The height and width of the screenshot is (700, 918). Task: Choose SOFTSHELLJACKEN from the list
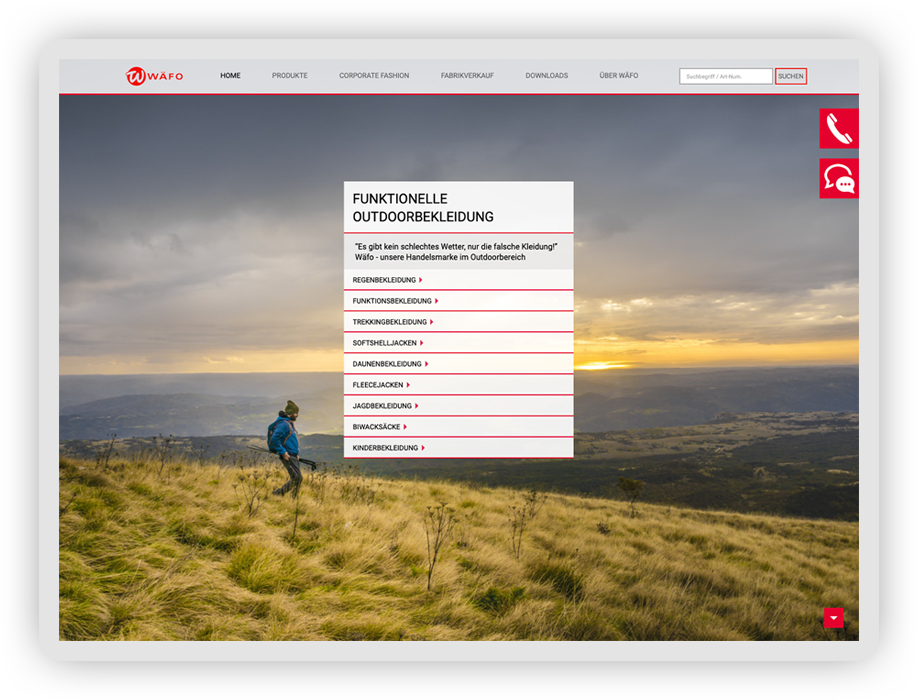pyautogui.click(x=386, y=343)
